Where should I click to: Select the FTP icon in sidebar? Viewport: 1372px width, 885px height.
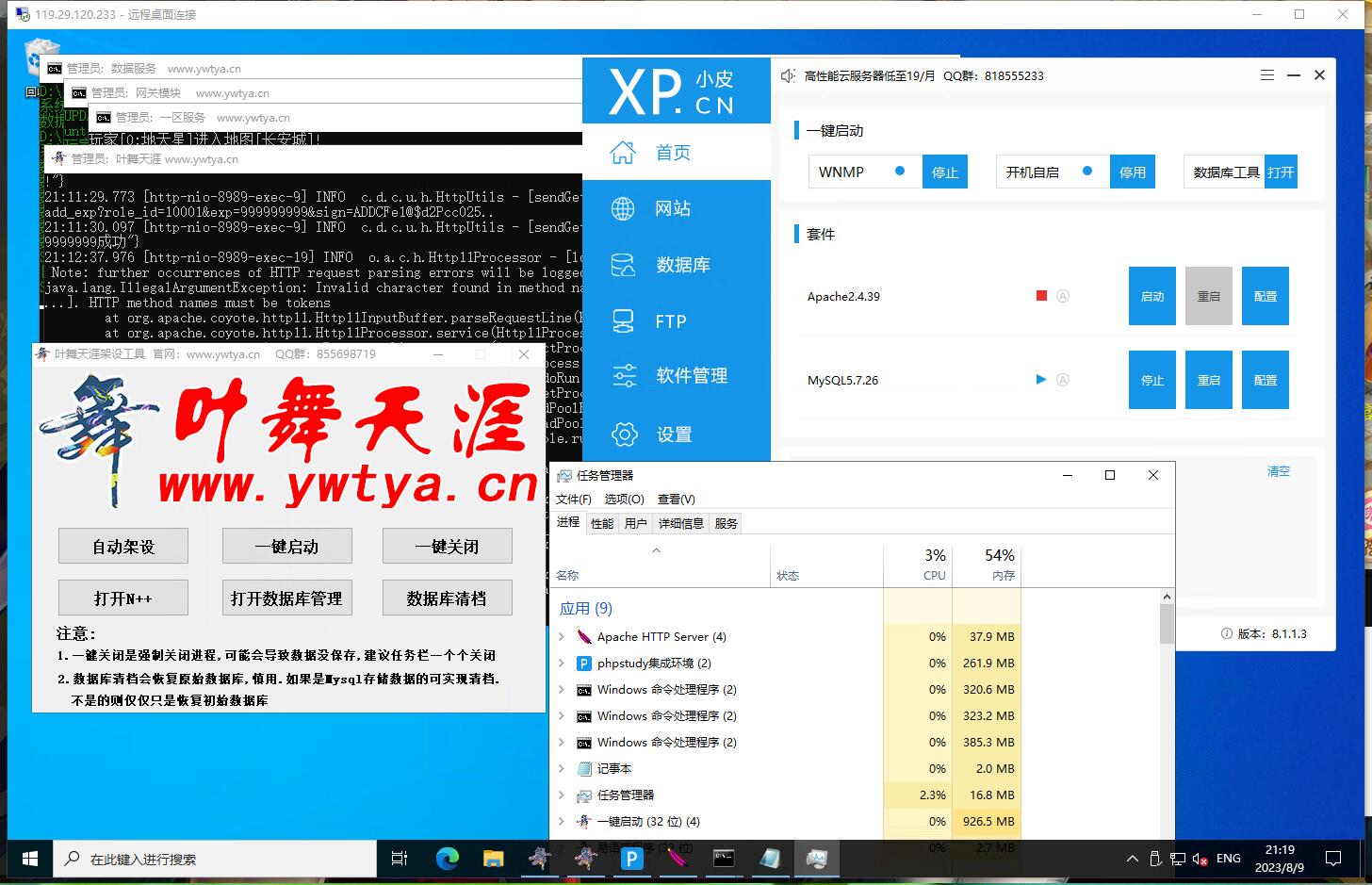click(x=623, y=321)
